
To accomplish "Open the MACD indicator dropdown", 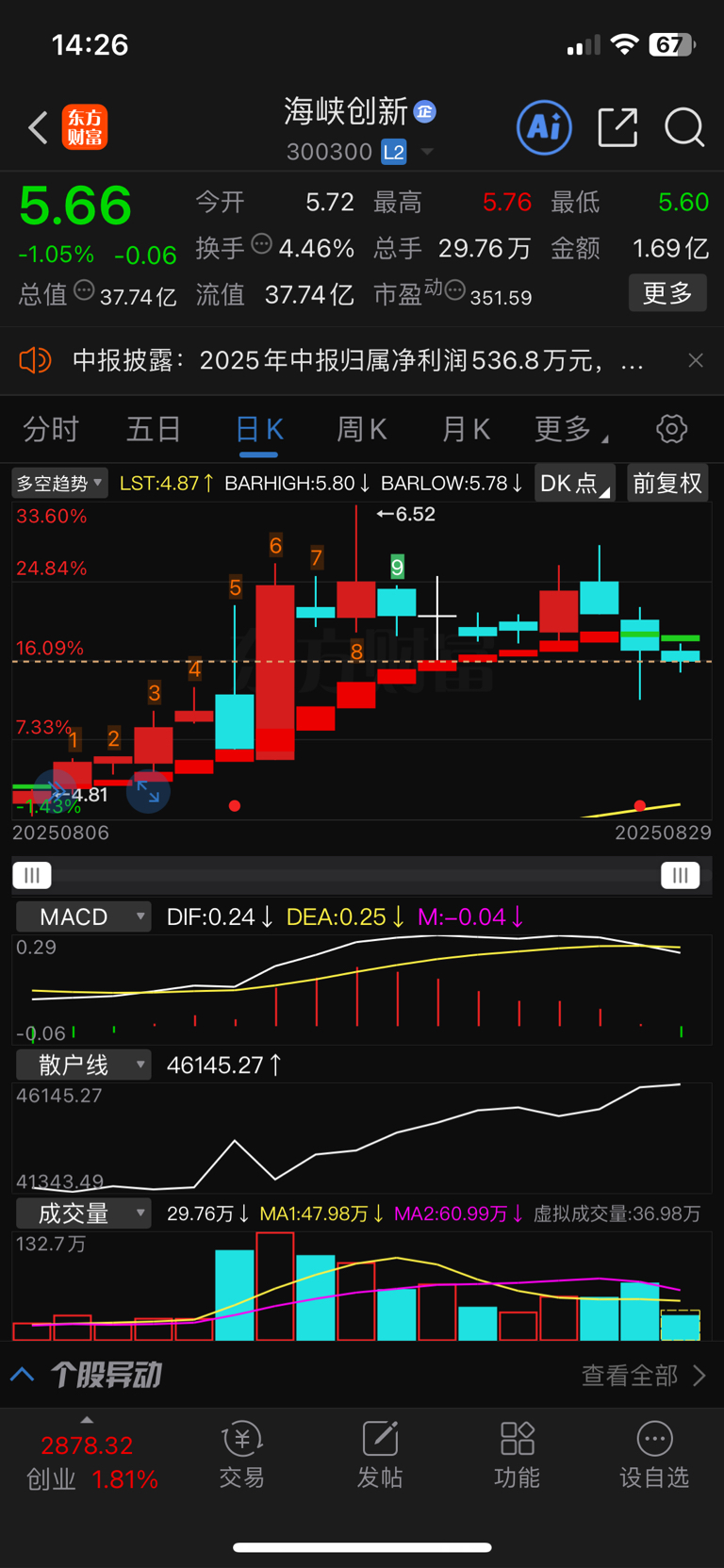I will click(84, 916).
